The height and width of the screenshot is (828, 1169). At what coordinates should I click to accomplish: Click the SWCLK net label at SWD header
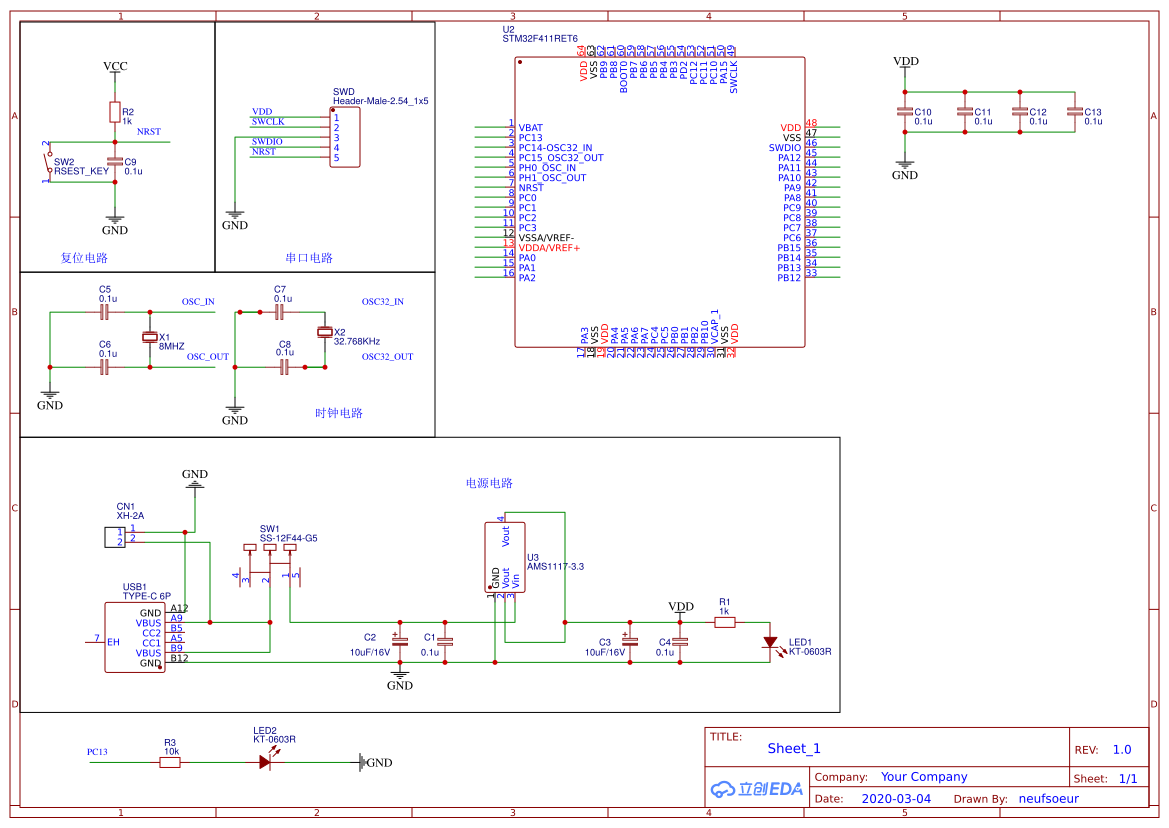tap(268, 121)
